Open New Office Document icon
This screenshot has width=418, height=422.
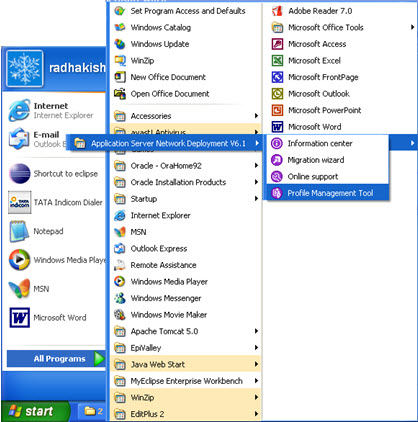pyautogui.click(x=120, y=77)
